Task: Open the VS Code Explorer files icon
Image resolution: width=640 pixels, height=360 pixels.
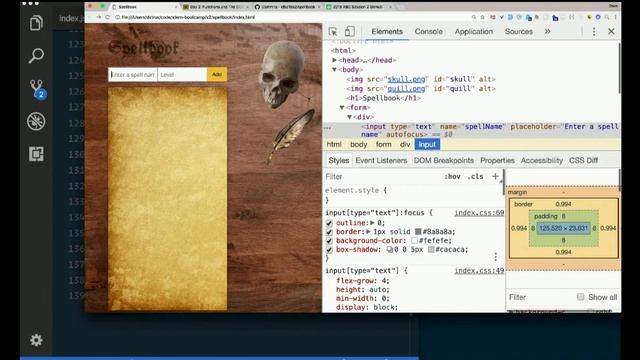Action: coord(36,23)
